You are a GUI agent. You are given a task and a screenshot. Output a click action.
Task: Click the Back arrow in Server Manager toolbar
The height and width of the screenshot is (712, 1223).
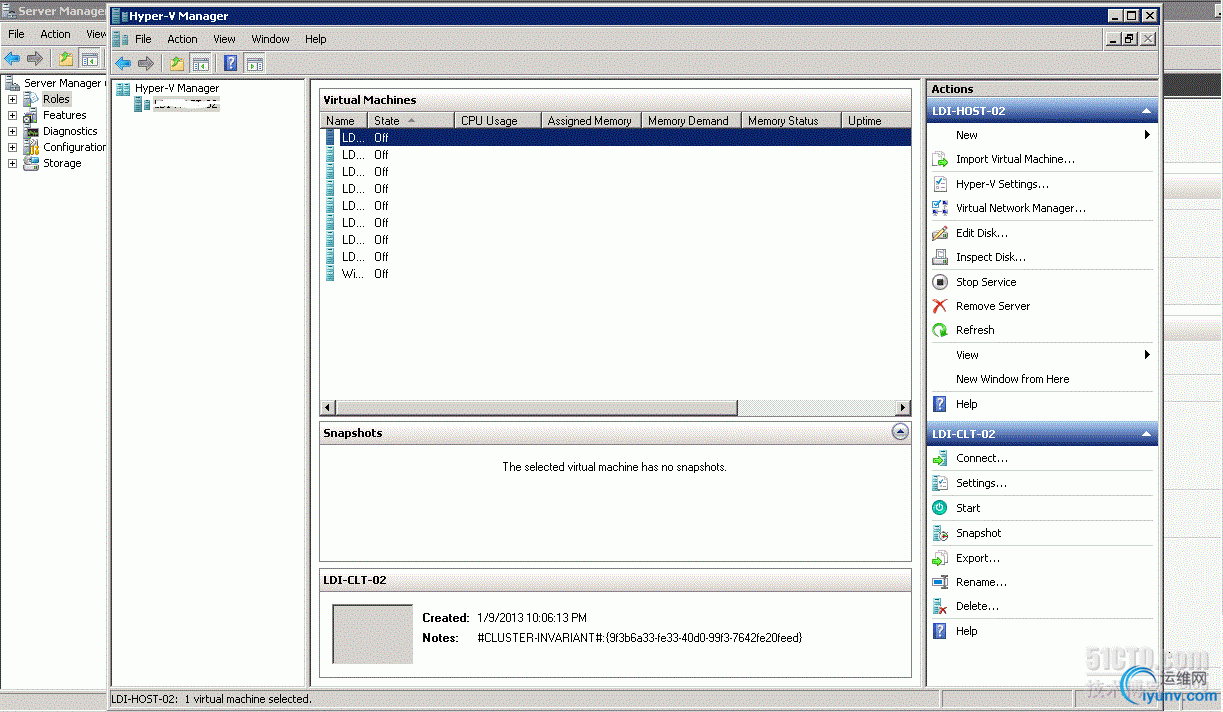tap(13, 59)
